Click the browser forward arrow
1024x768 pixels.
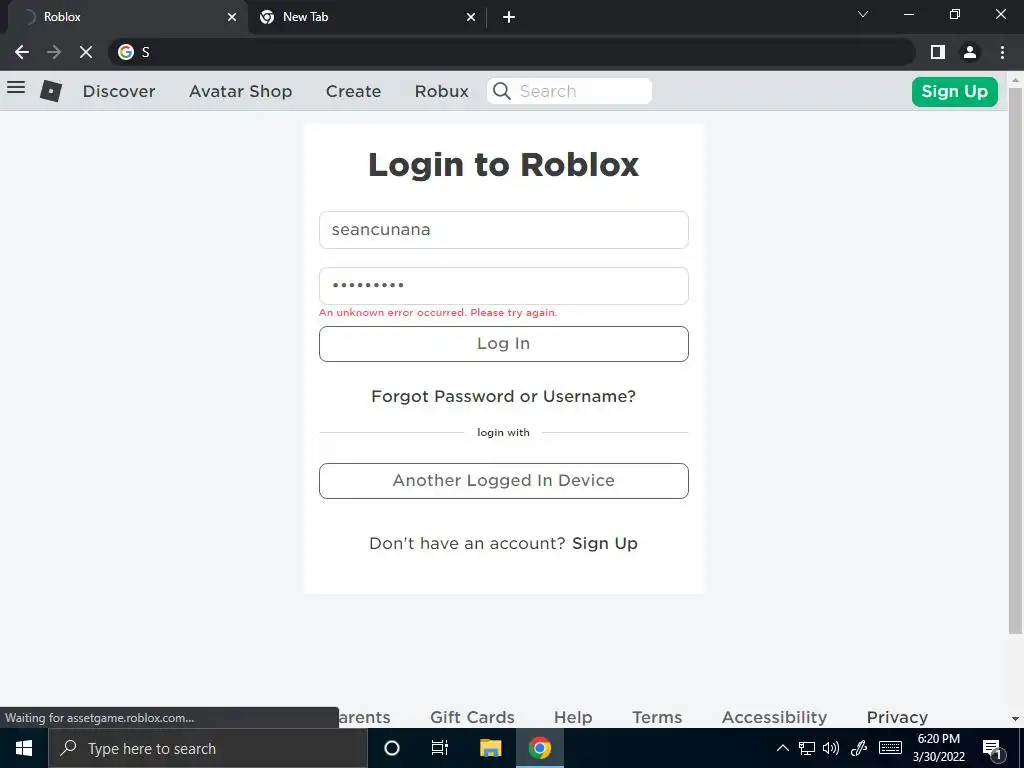[x=54, y=52]
